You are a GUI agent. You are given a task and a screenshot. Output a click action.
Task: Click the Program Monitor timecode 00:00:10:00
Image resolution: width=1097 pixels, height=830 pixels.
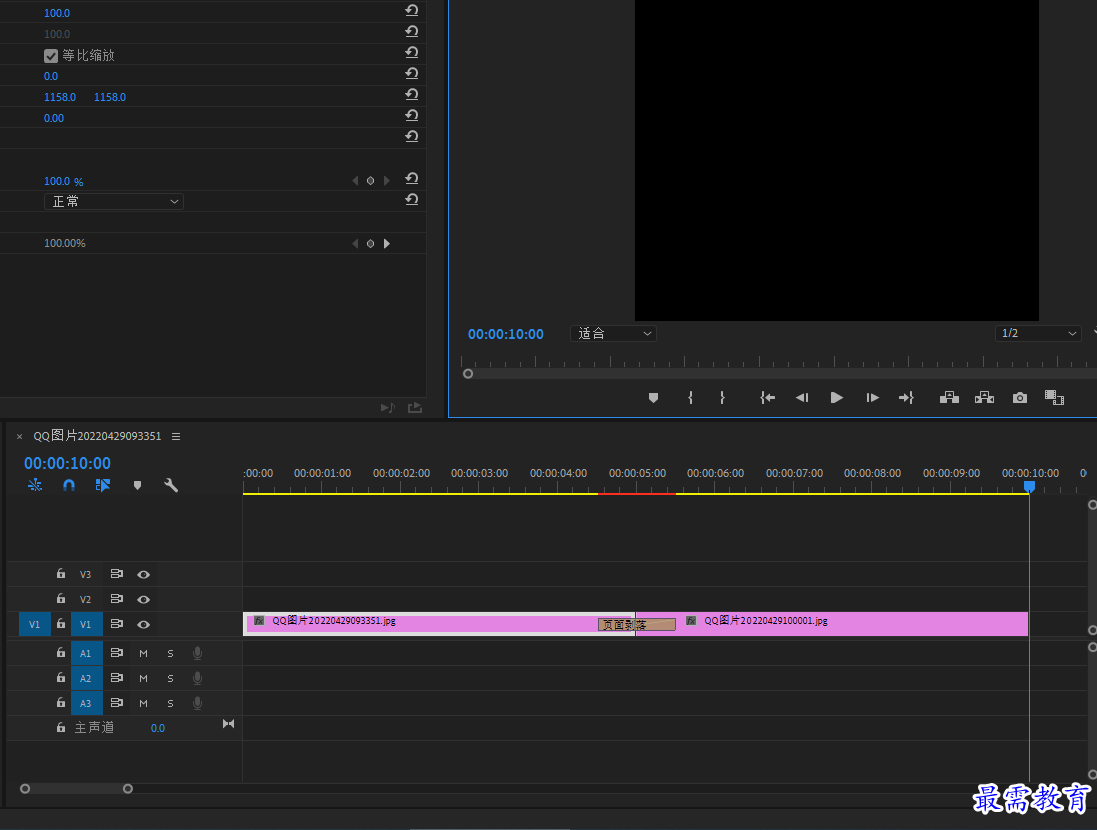(505, 335)
